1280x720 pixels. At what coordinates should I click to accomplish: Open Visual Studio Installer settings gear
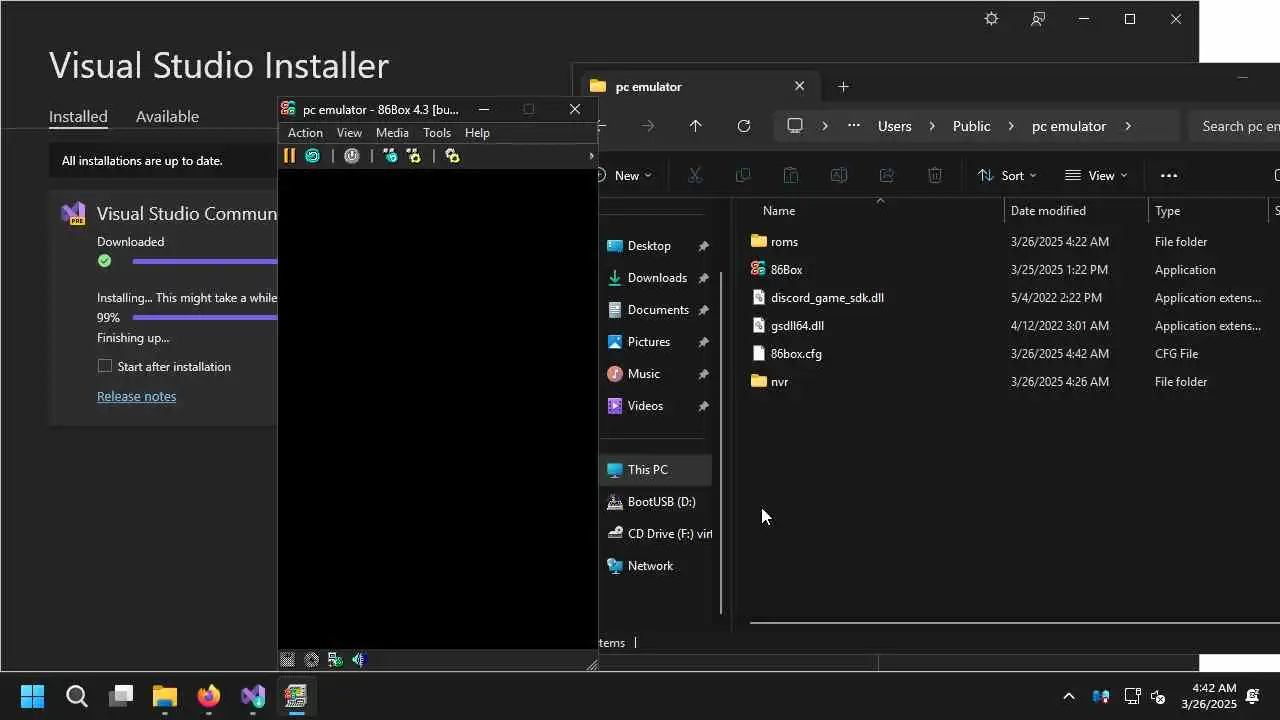coord(991,19)
